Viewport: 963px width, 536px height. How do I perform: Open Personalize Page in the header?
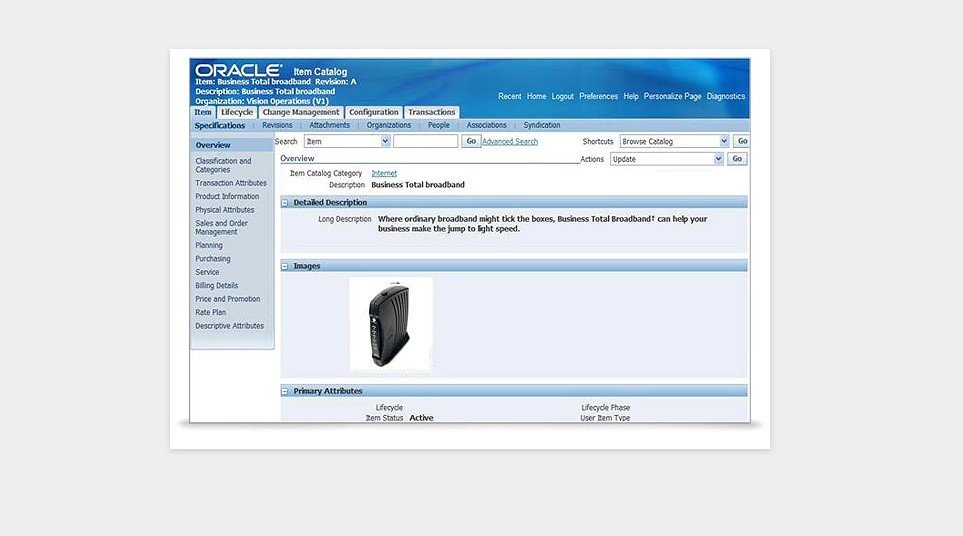(672, 96)
